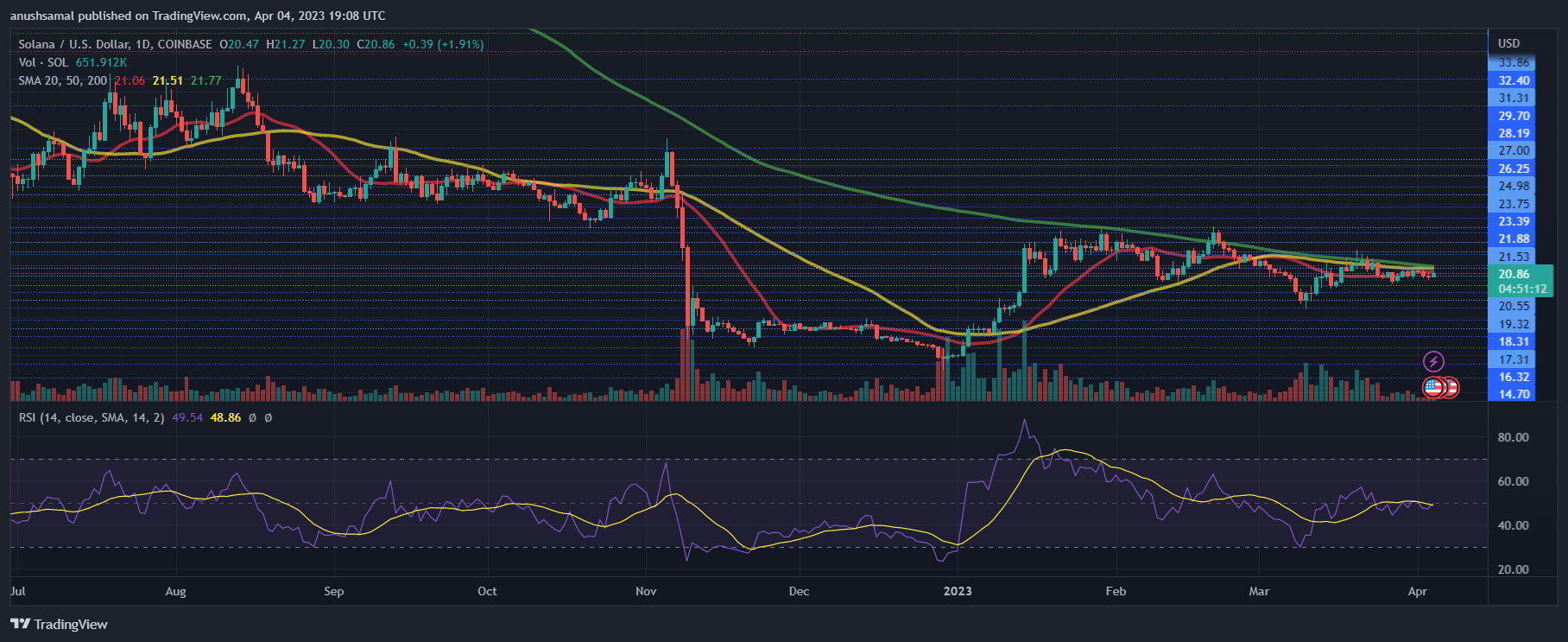Click the 2023 label on the time axis

(x=957, y=591)
